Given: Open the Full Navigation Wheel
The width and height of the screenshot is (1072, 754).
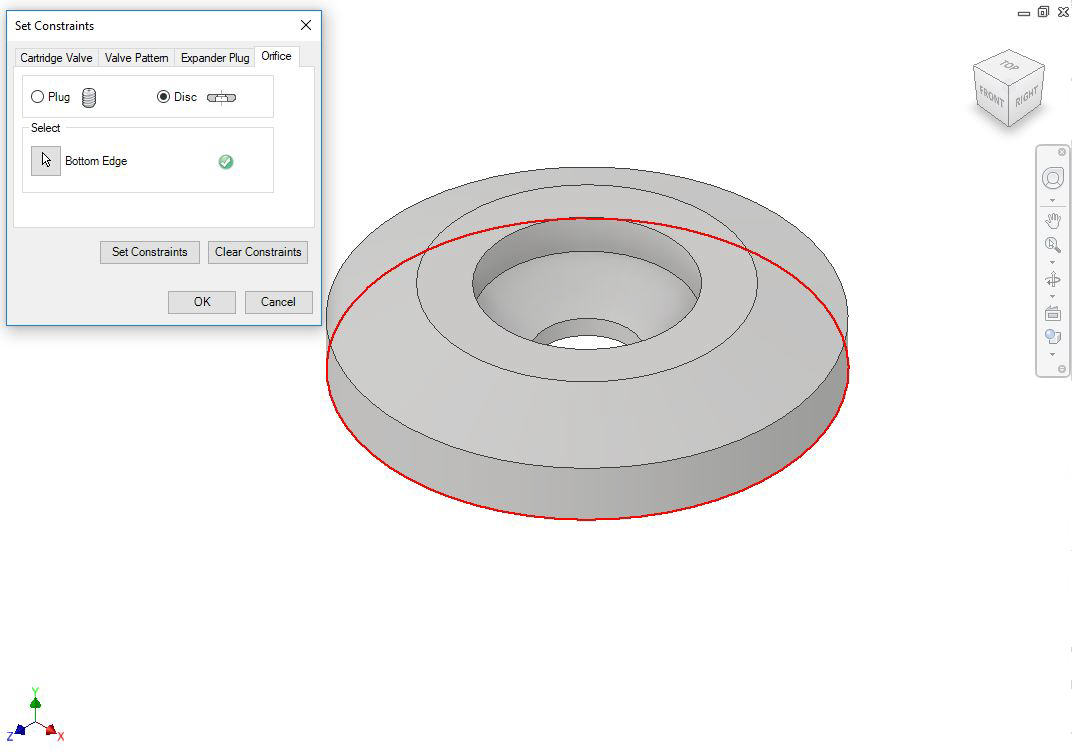Looking at the screenshot, I should (1052, 178).
